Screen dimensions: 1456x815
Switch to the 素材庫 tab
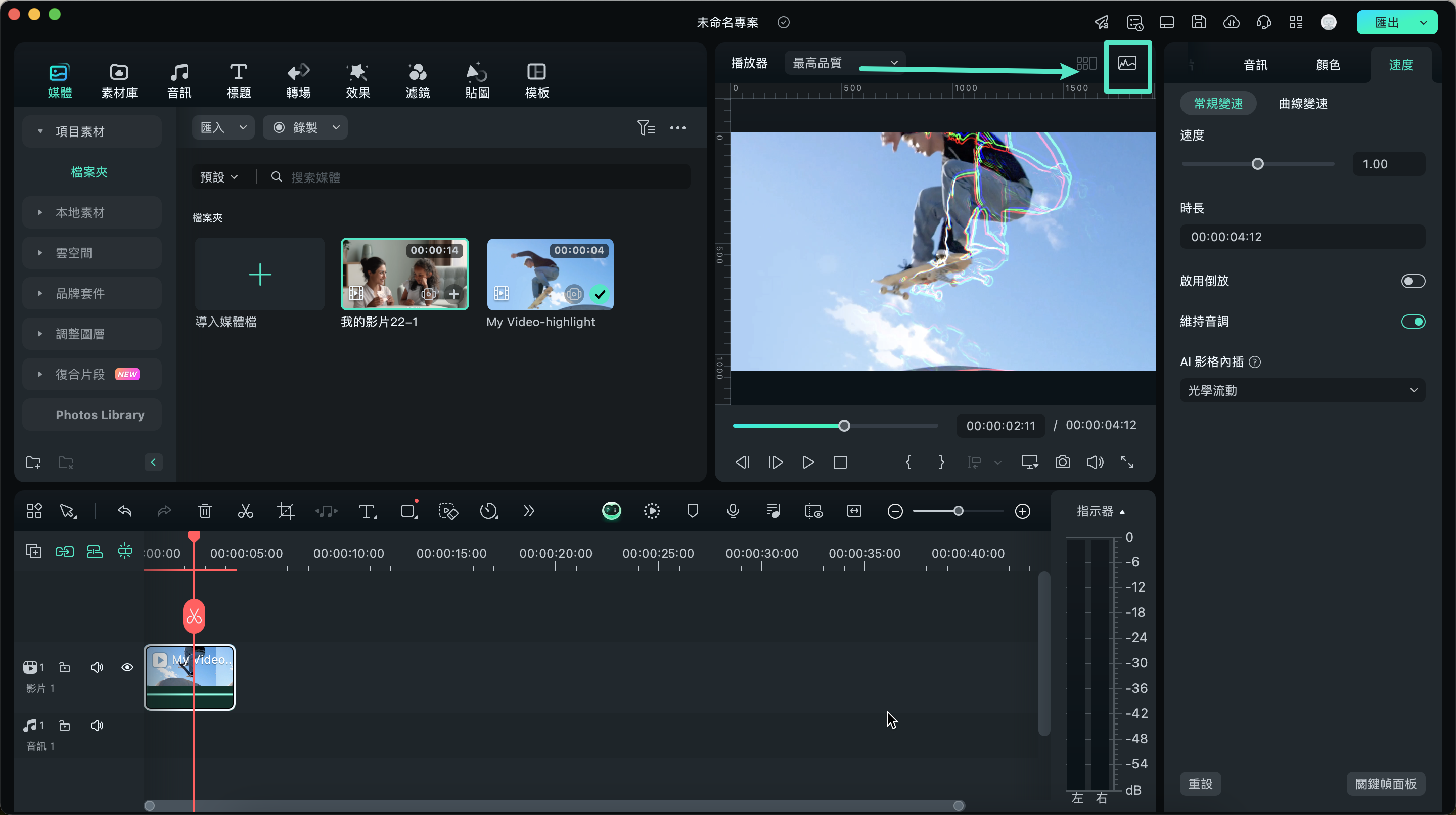click(x=119, y=80)
